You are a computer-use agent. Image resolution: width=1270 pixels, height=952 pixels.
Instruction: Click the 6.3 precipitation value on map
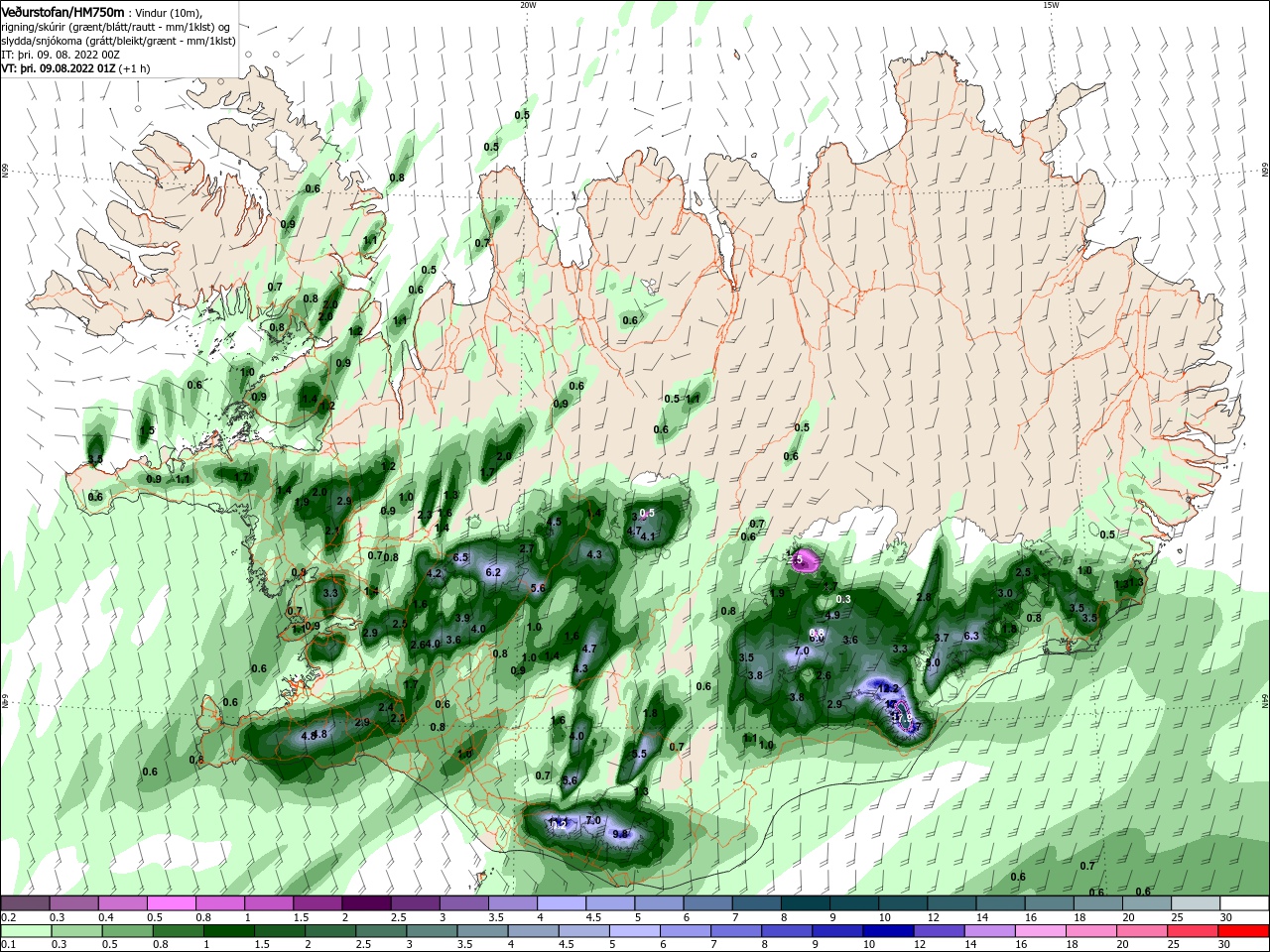pyautogui.click(x=971, y=637)
